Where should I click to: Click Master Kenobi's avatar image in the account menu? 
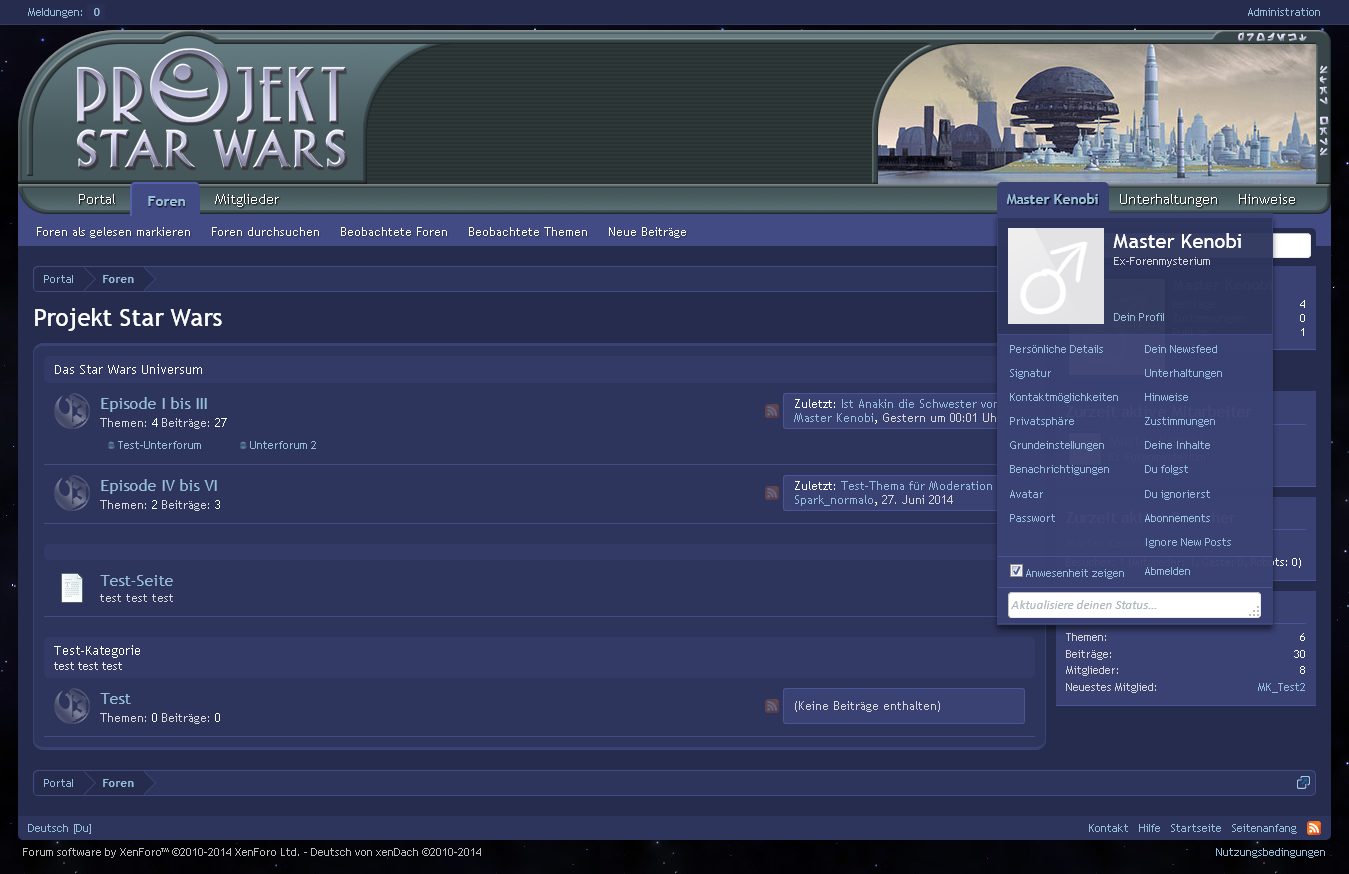[x=1056, y=276]
